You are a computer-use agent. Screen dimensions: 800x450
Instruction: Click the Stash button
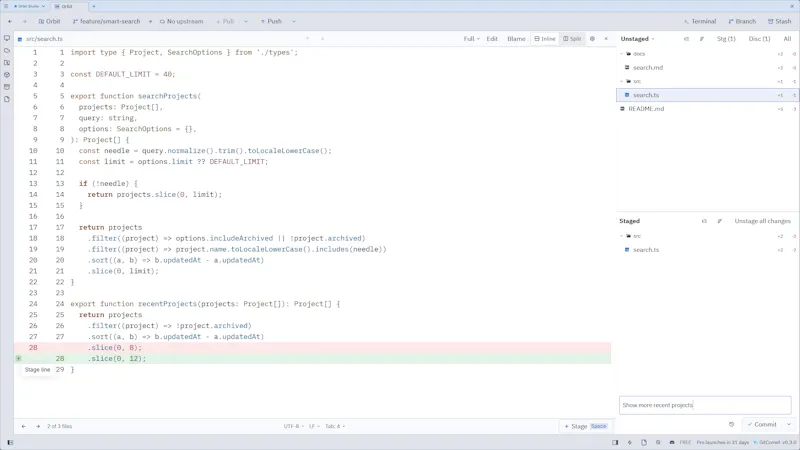[x=779, y=21]
